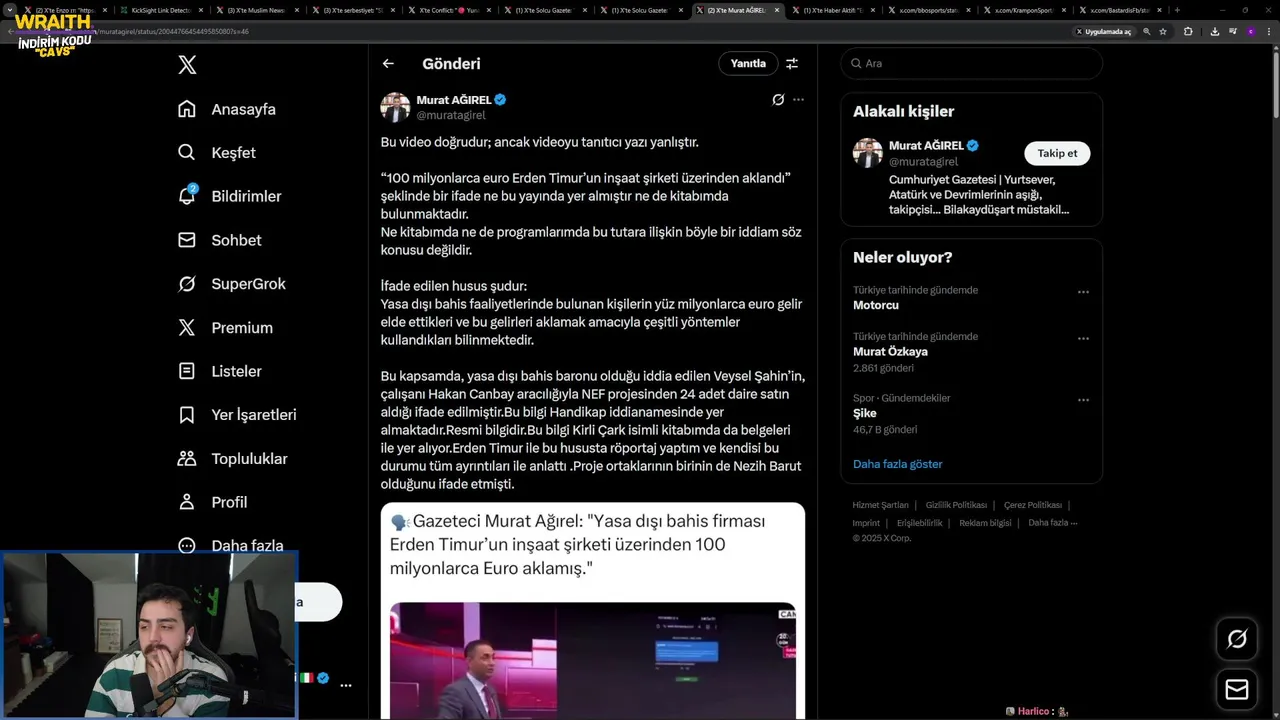The width and height of the screenshot is (1280, 720).
Task: Click Takip et follow button
Action: click(1057, 153)
